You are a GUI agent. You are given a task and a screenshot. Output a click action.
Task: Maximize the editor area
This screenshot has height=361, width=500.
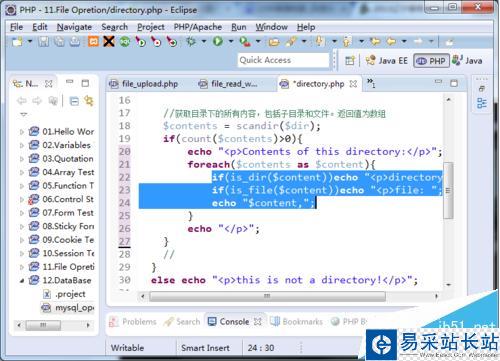click(x=454, y=83)
